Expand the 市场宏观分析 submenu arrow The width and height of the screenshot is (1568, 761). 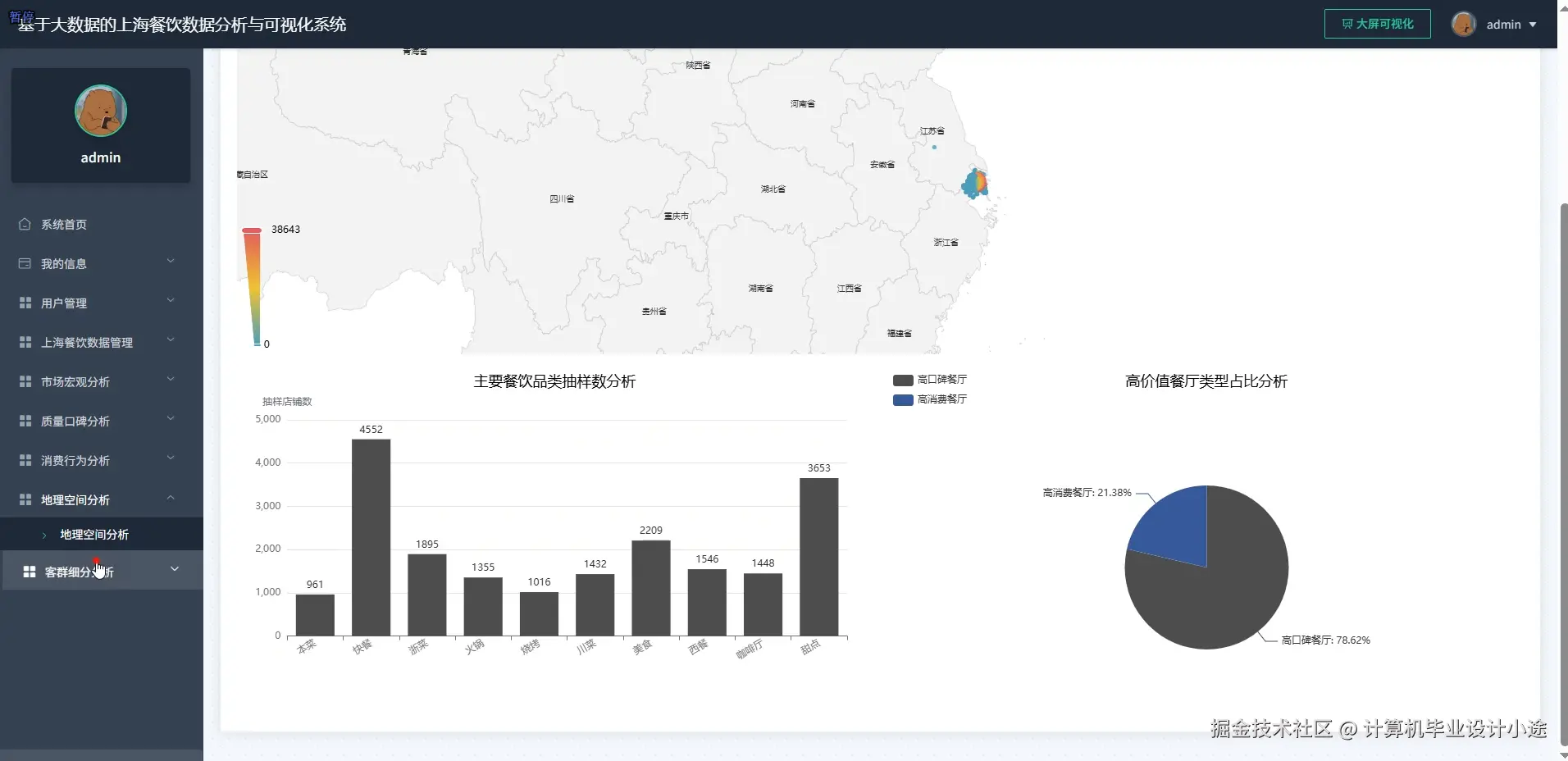[171, 380]
